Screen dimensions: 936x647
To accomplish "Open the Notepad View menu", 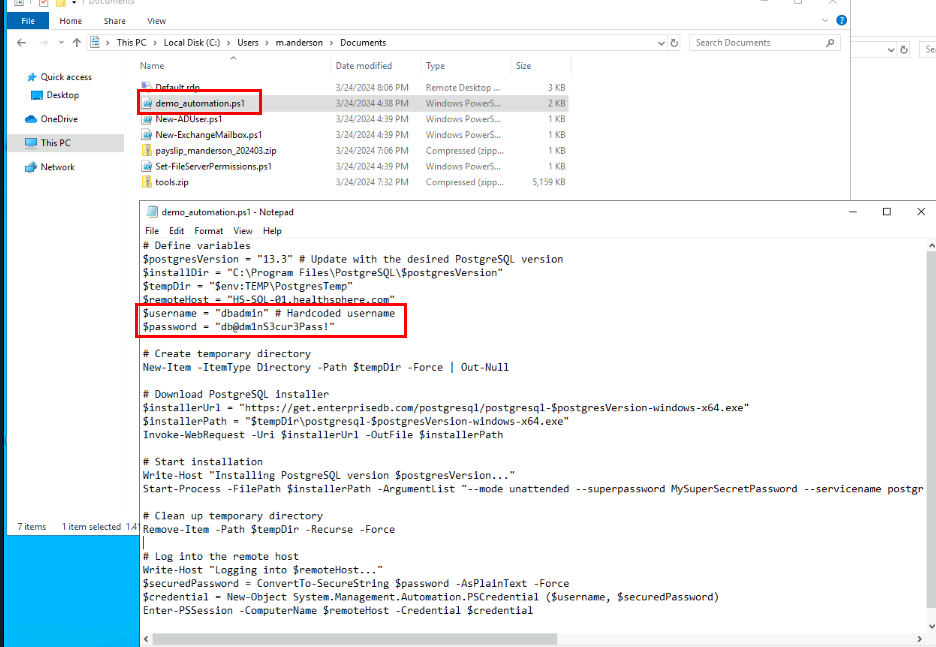I will click(x=242, y=231).
